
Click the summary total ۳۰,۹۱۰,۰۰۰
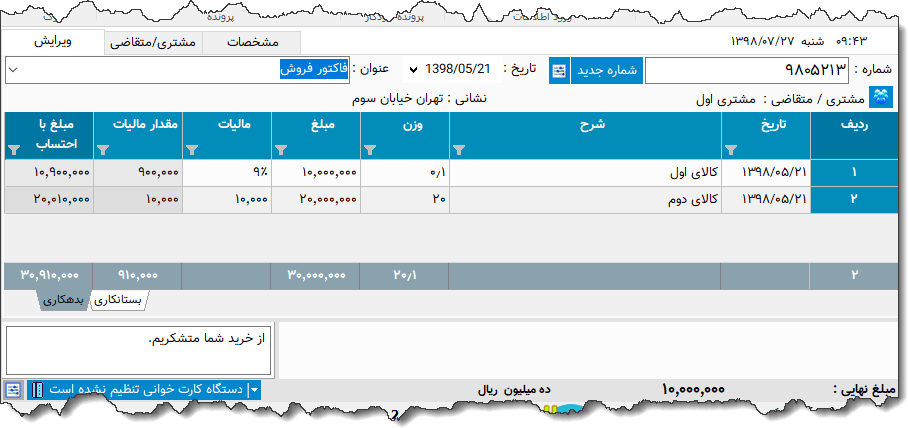click(x=49, y=275)
